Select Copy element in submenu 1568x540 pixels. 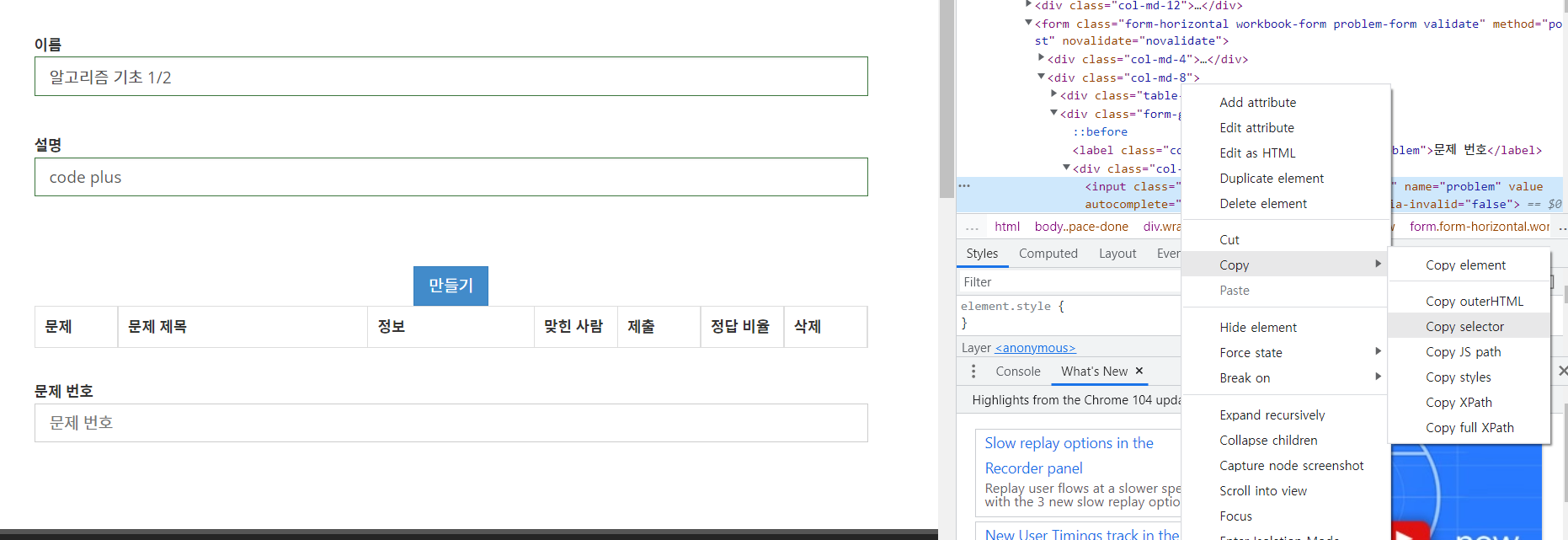click(x=1465, y=265)
